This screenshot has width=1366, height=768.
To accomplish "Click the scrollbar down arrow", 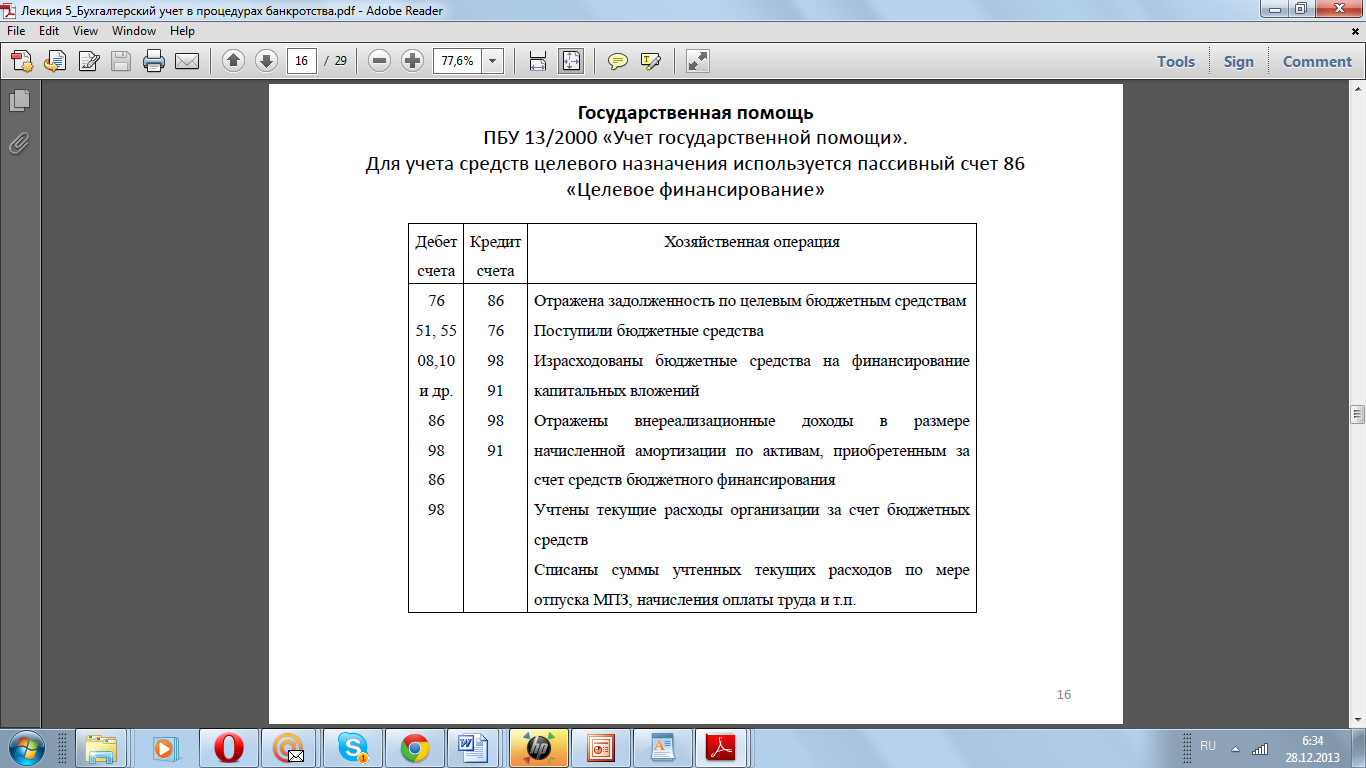I will click(1357, 717).
